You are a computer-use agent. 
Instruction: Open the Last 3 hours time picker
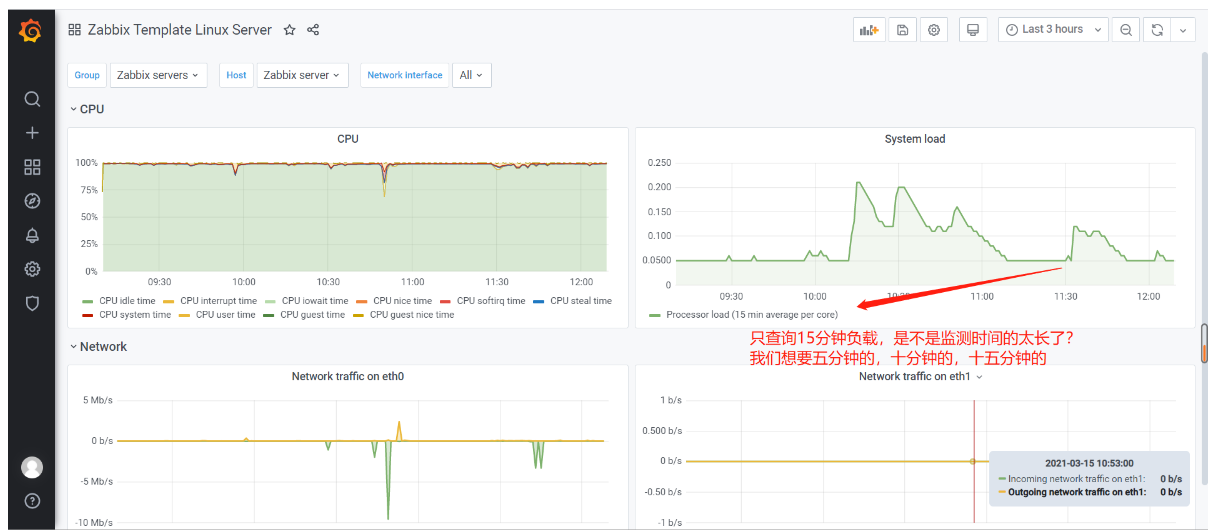pyautogui.click(x=1053, y=30)
